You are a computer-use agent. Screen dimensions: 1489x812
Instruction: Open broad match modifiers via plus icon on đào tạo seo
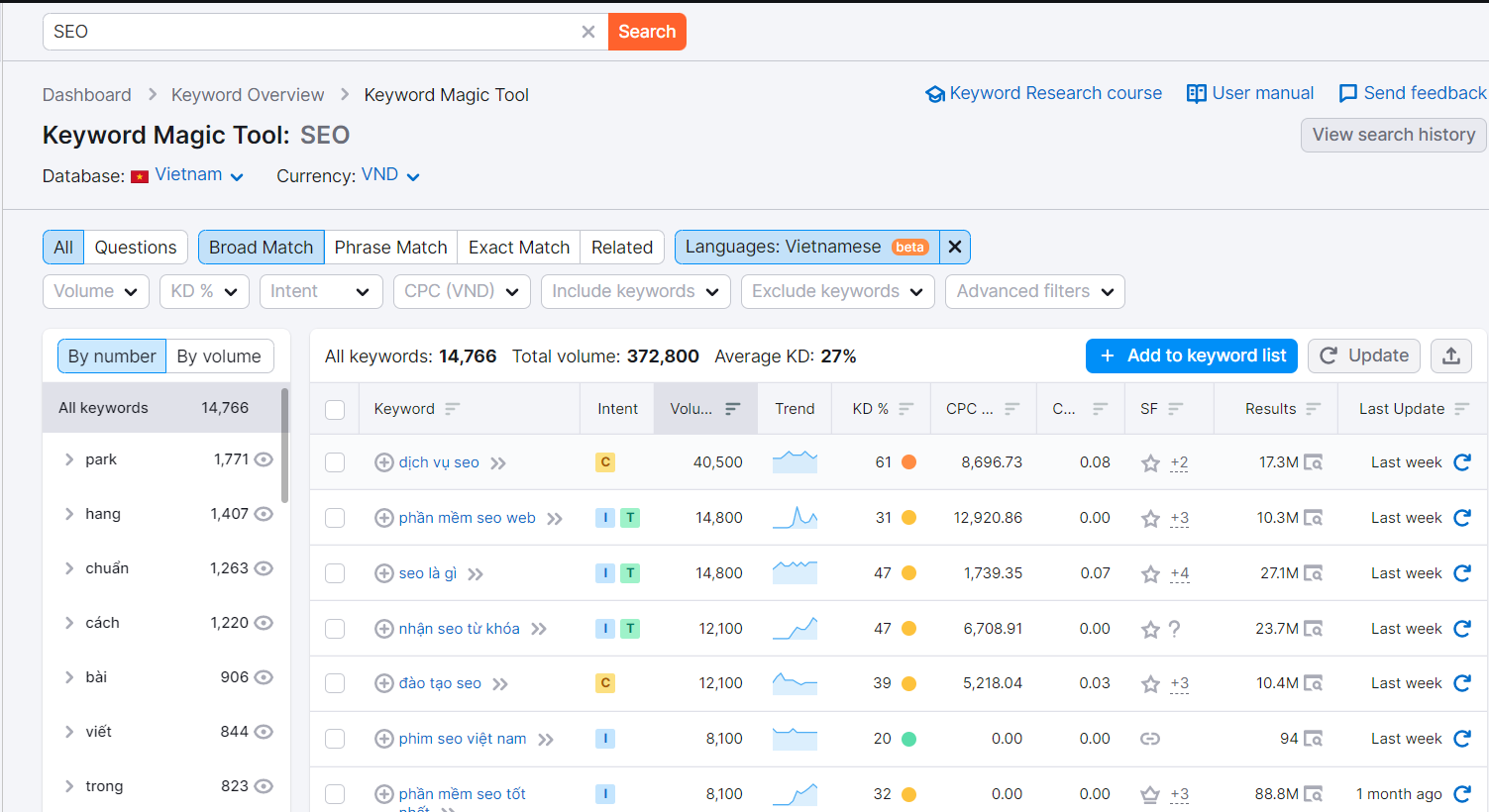pos(383,683)
